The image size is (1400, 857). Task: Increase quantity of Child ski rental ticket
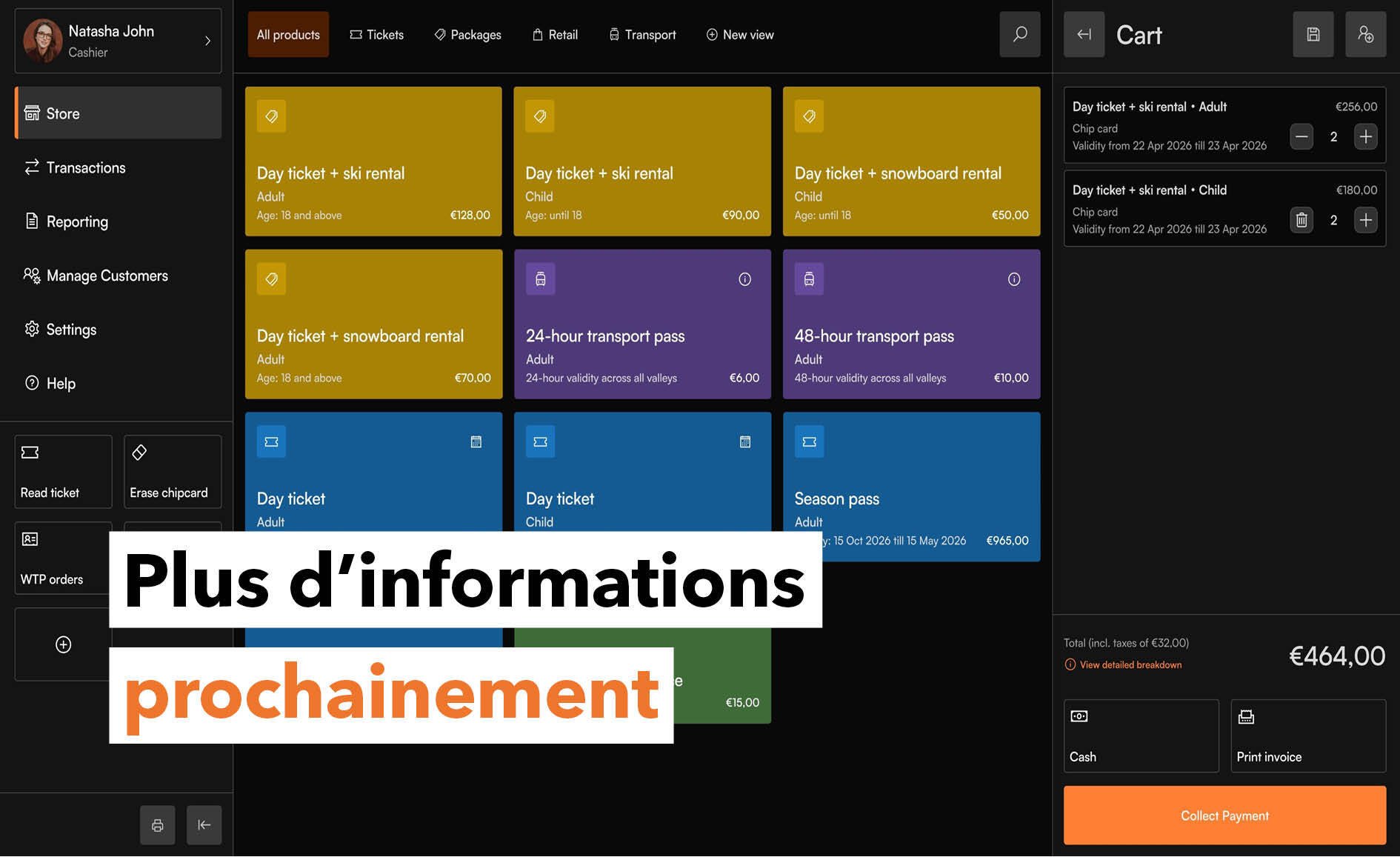(1365, 220)
